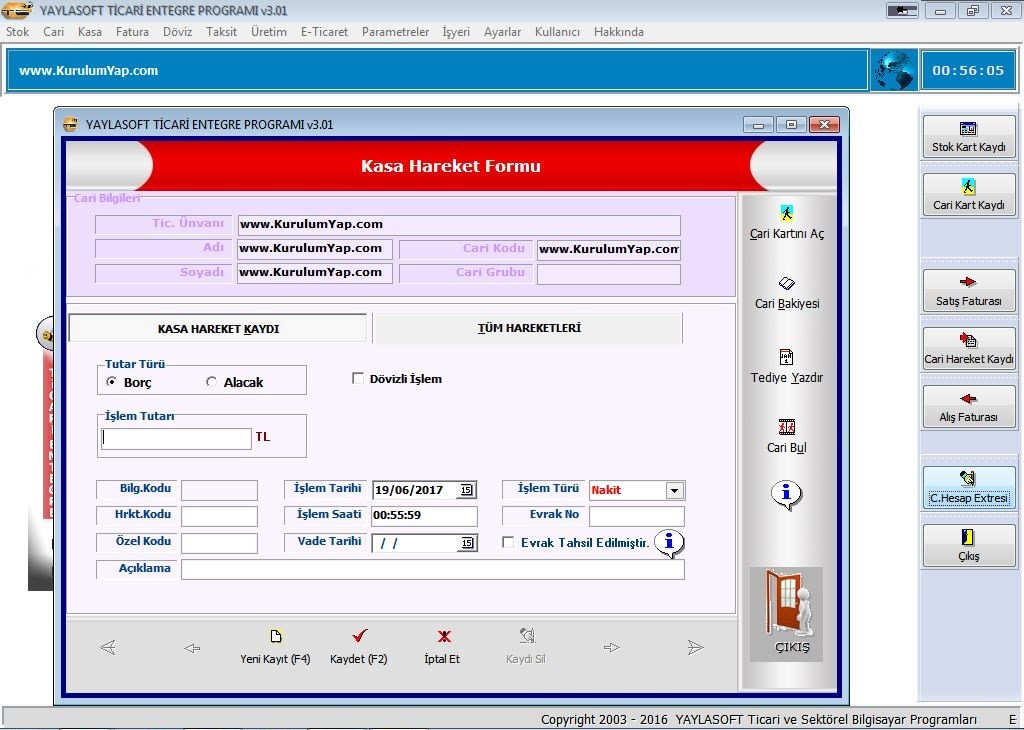Open Vade Tarihi calendar dropdown

[466, 543]
